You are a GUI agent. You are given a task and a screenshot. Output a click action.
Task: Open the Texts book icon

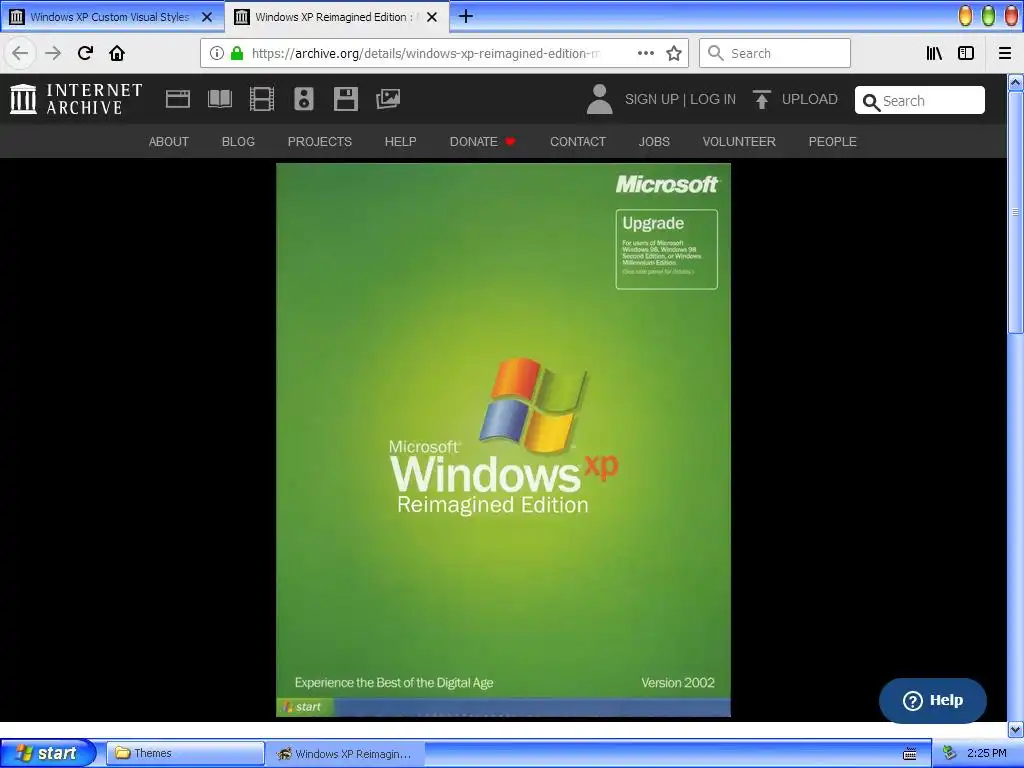tap(219, 99)
